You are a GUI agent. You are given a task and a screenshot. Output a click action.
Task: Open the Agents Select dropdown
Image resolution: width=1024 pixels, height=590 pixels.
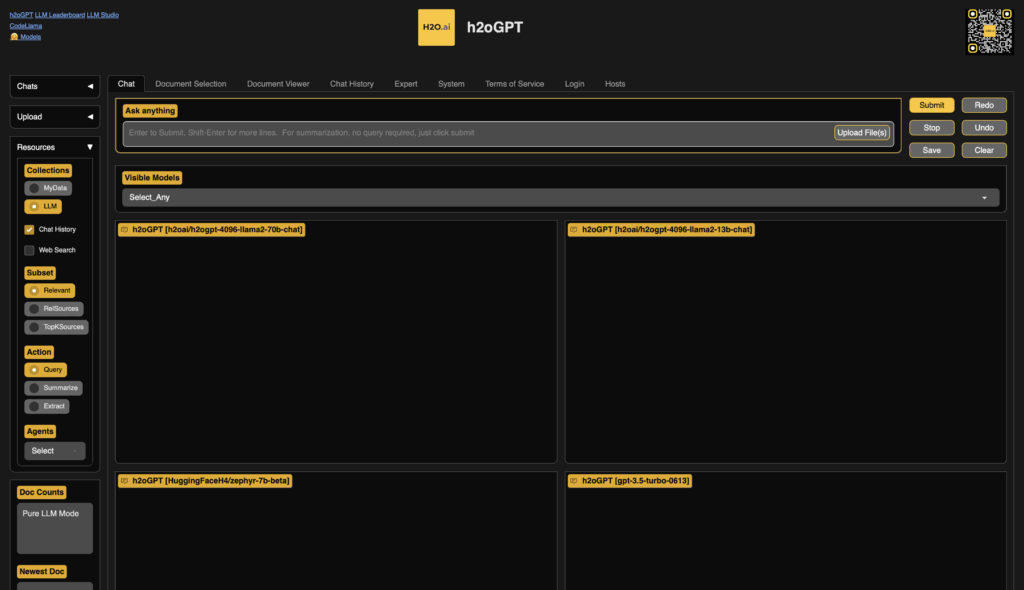55,451
